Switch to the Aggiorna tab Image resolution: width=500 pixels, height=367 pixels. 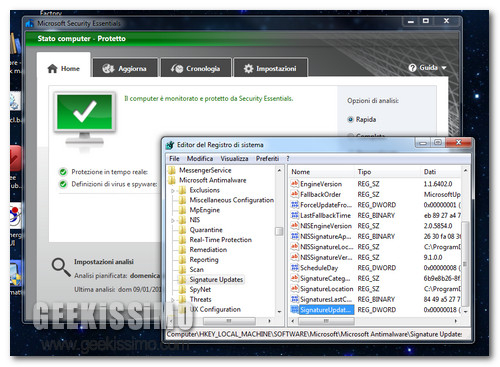click(125, 68)
